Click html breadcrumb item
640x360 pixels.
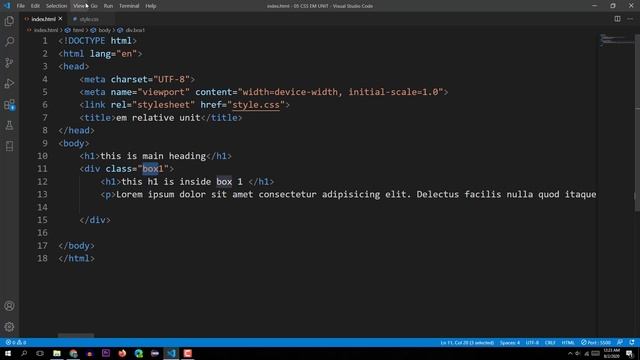[78, 30]
